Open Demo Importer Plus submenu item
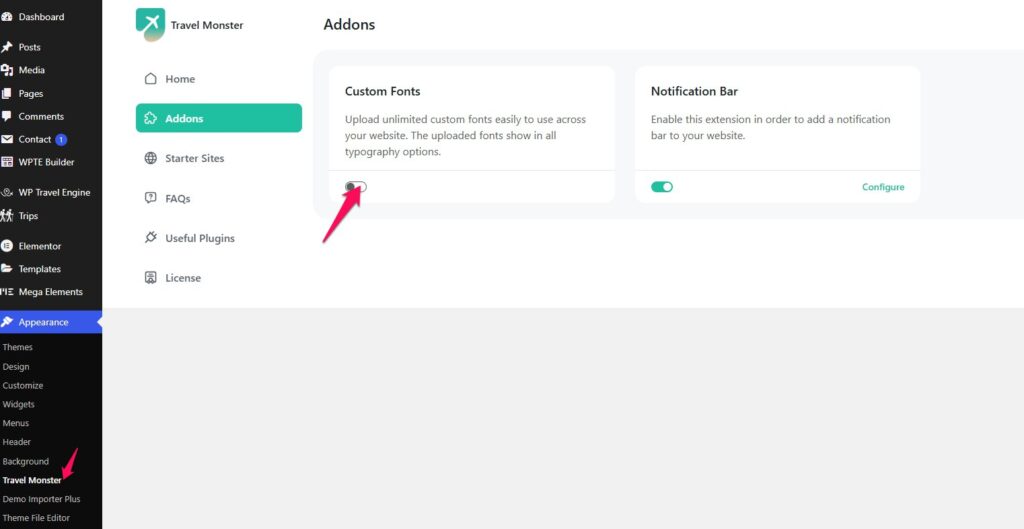The height and width of the screenshot is (529, 1024). pos(41,499)
